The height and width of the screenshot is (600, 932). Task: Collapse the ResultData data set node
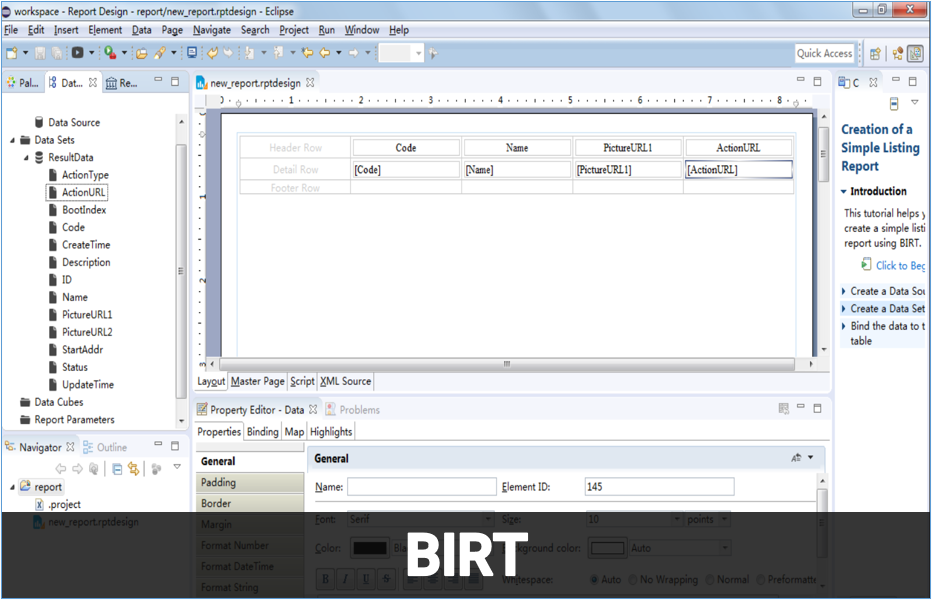[x=26, y=158]
